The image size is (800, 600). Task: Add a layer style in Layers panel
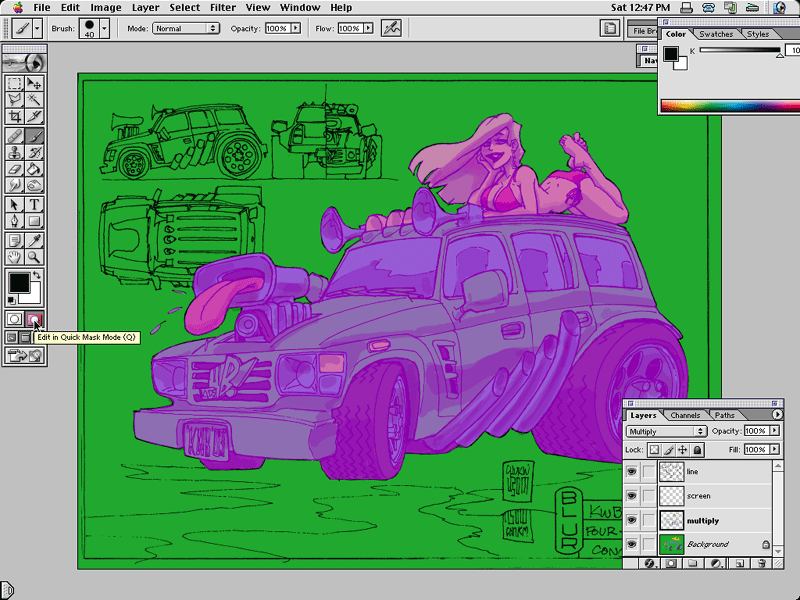pos(649,563)
